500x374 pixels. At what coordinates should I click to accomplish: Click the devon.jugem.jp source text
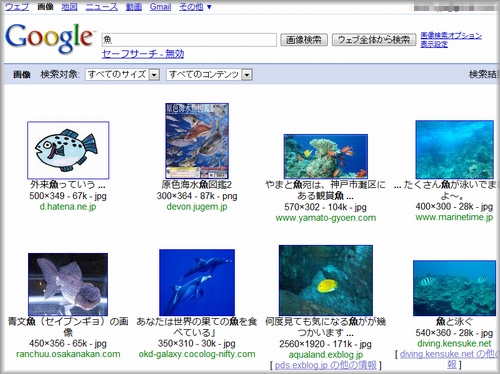tap(197, 207)
